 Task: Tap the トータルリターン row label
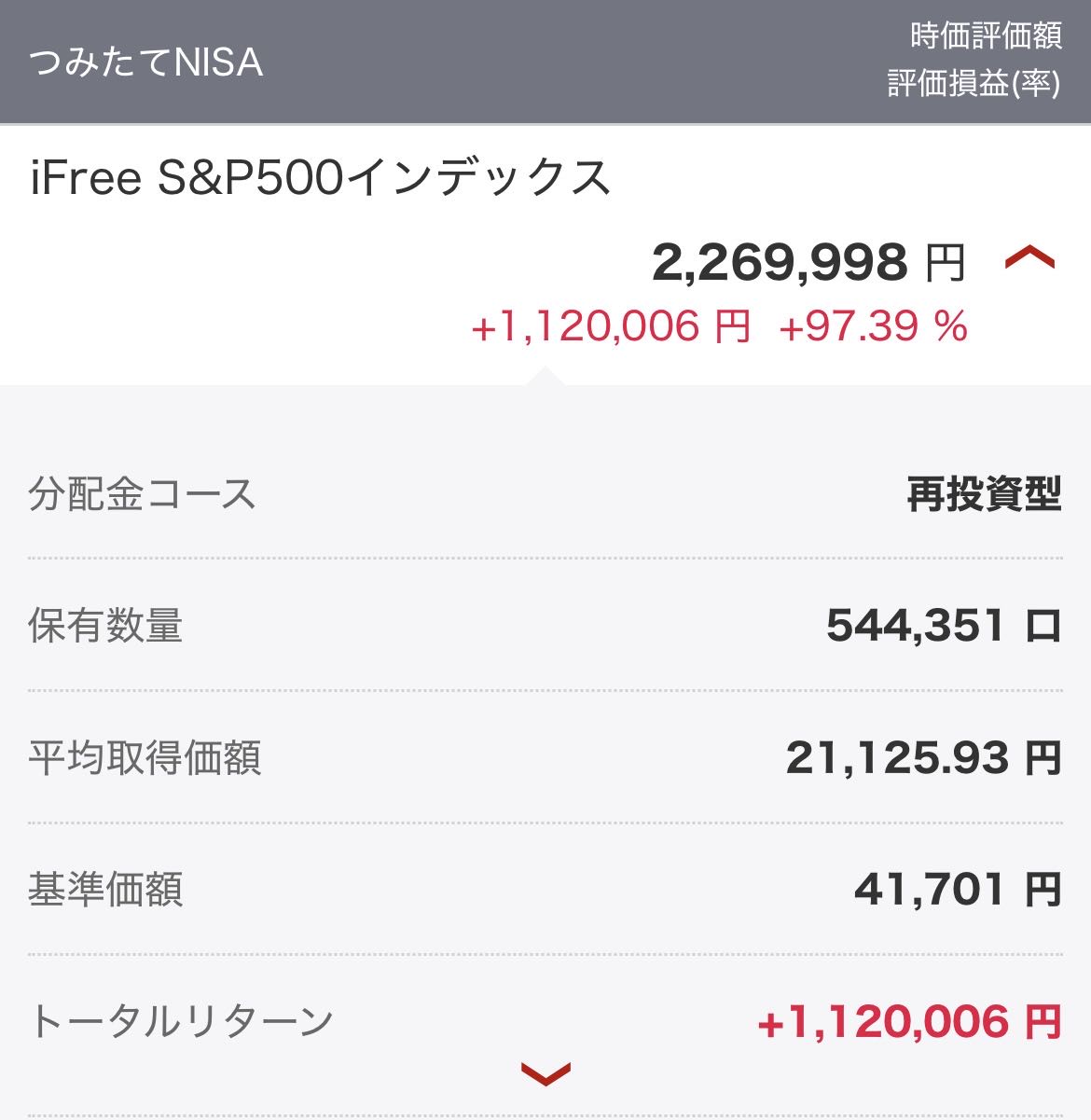click(x=181, y=1020)
